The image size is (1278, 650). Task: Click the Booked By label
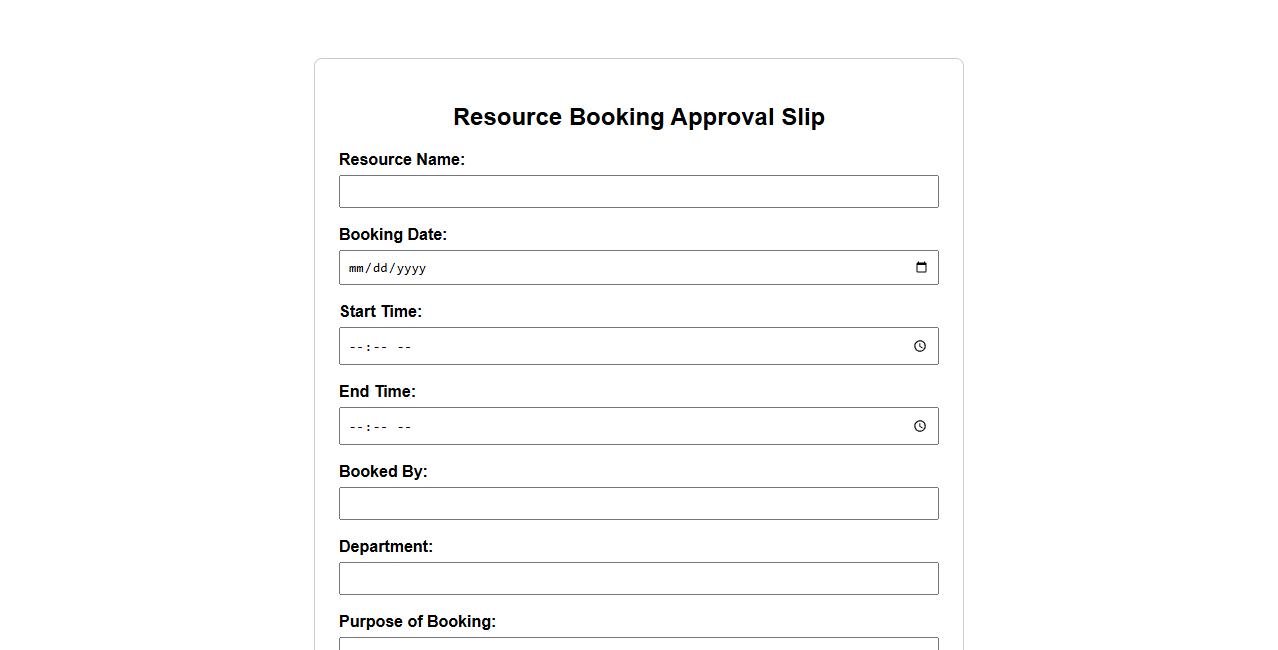pos(382,472)
